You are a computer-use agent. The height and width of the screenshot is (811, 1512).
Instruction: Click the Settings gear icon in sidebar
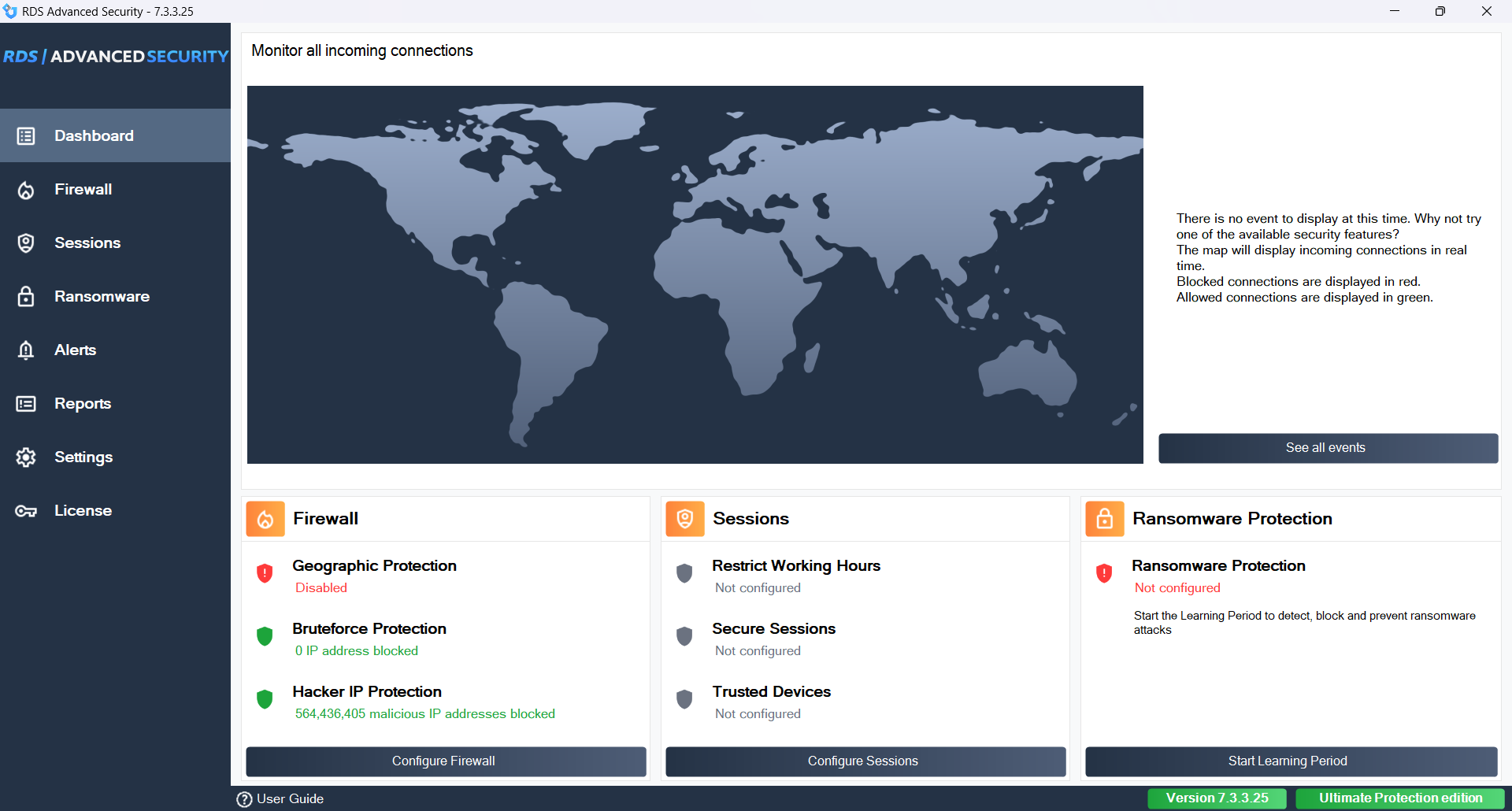coord(26,457)
